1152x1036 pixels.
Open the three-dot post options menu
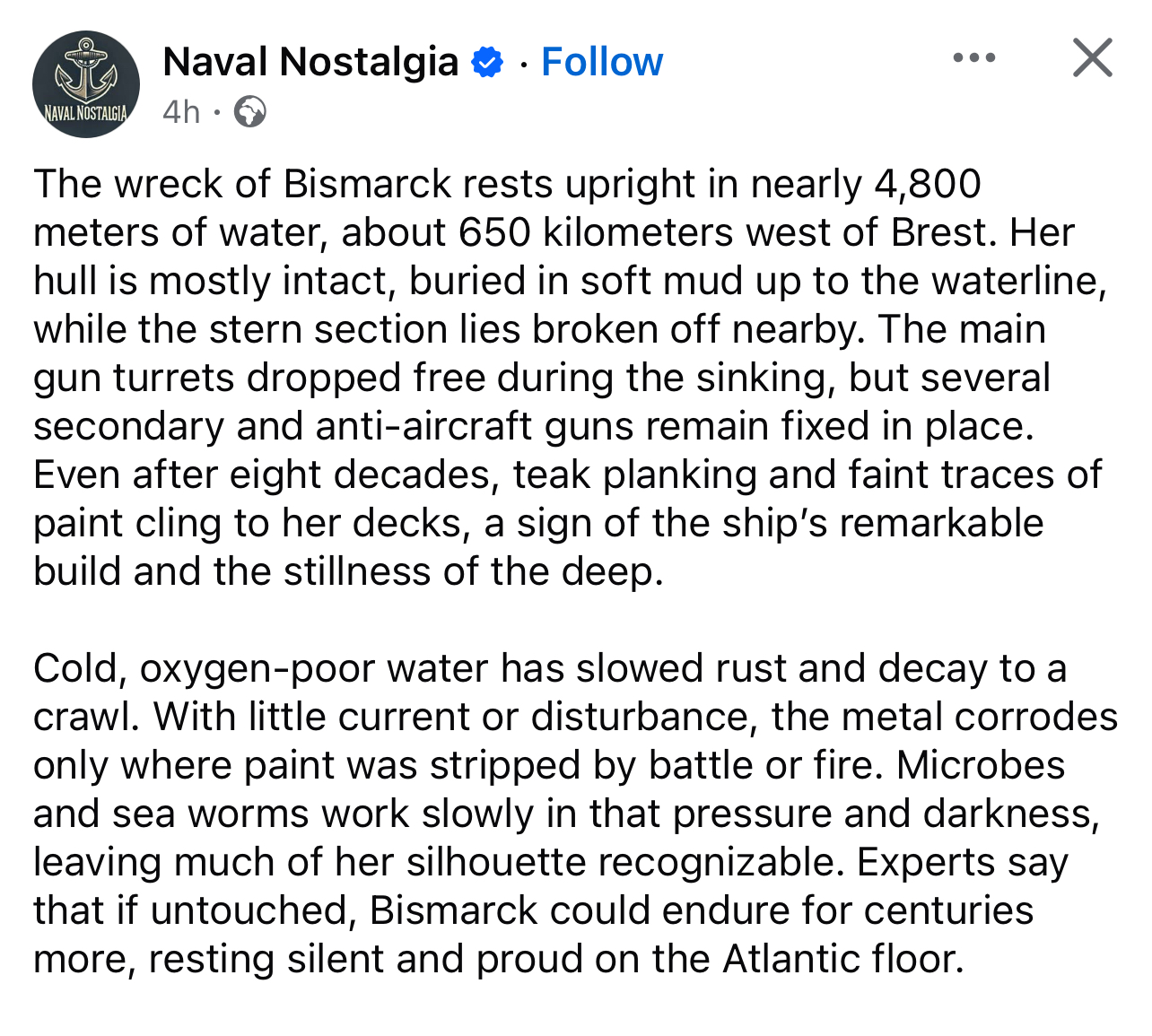[x=974, y=58]
